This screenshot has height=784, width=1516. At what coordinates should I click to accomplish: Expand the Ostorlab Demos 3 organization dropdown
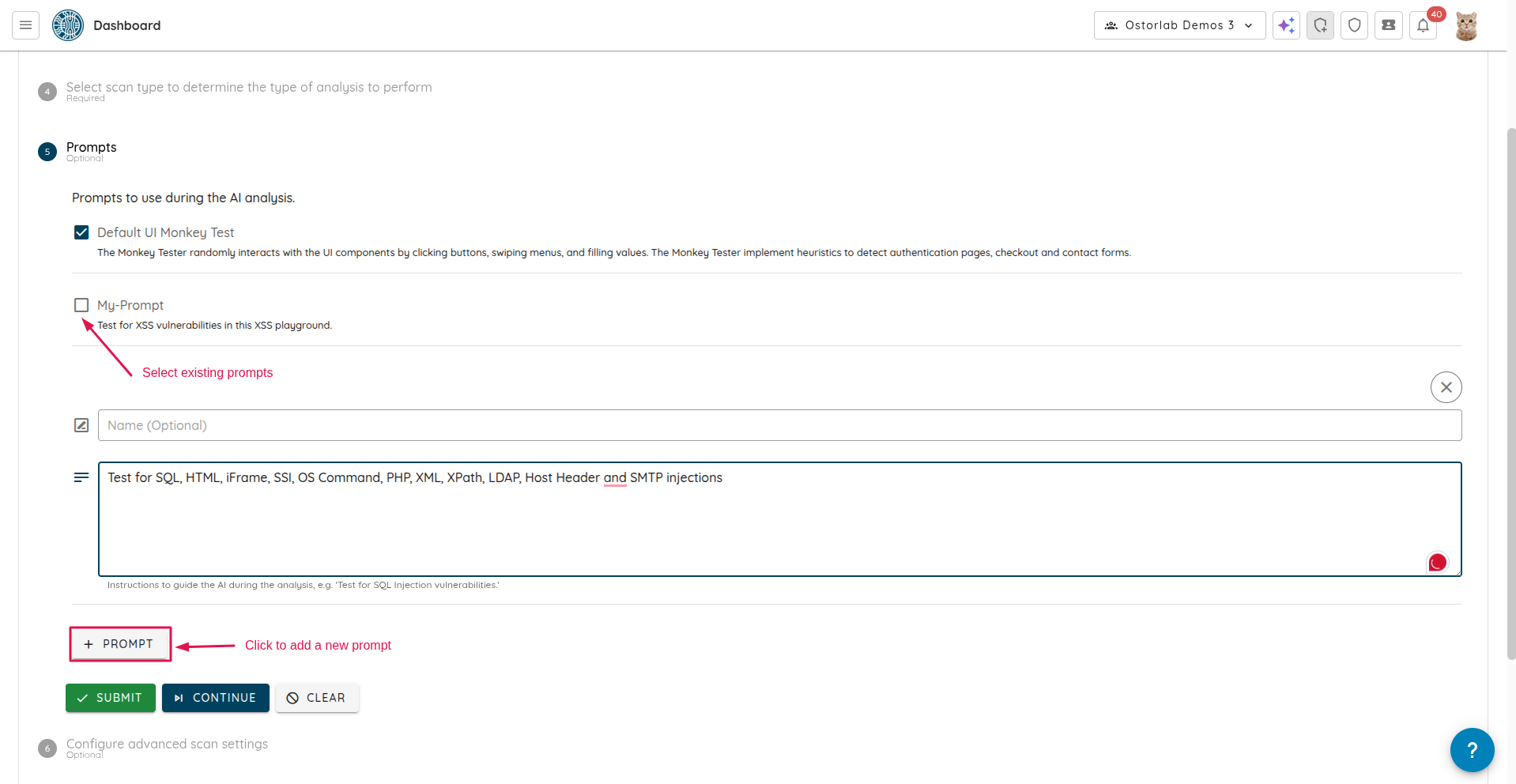click(x=1179, y=25)
